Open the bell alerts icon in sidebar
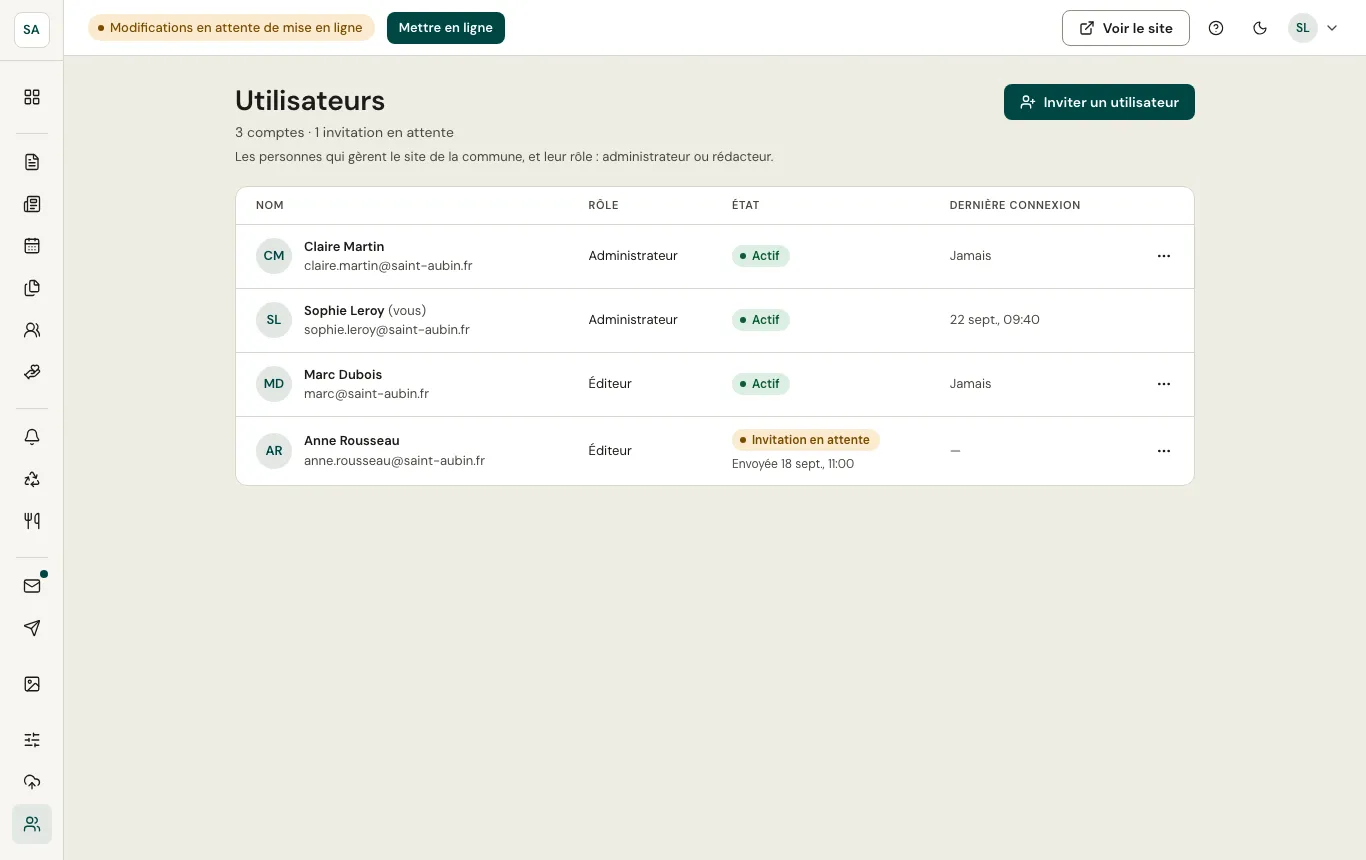This screenshot has width=1366, height=860. (x=32, y=437)
